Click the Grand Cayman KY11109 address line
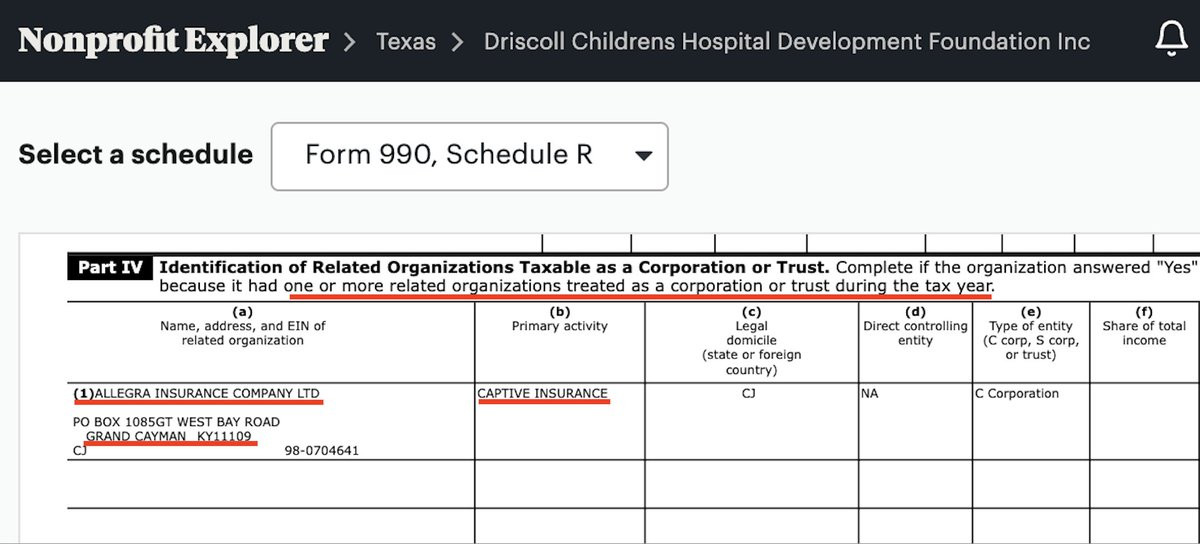This screenshot has width=1200, height=544. (168, 437)
